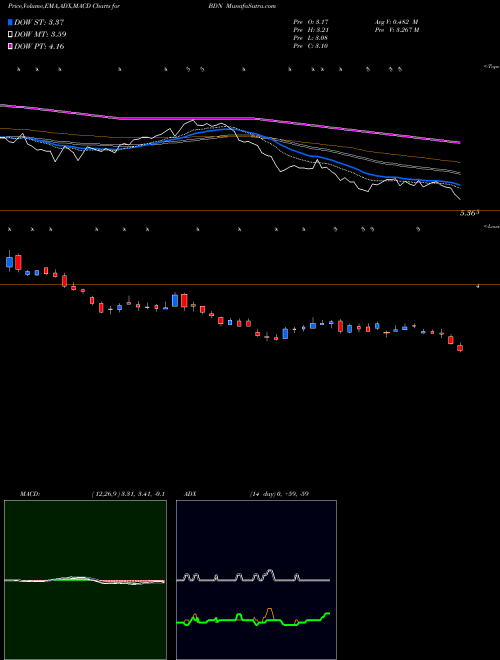The height and width of the screenshot is (660, 500).
Task: Click the 'BDN MunafaSutra.com' heading
Action: [242, 6]
